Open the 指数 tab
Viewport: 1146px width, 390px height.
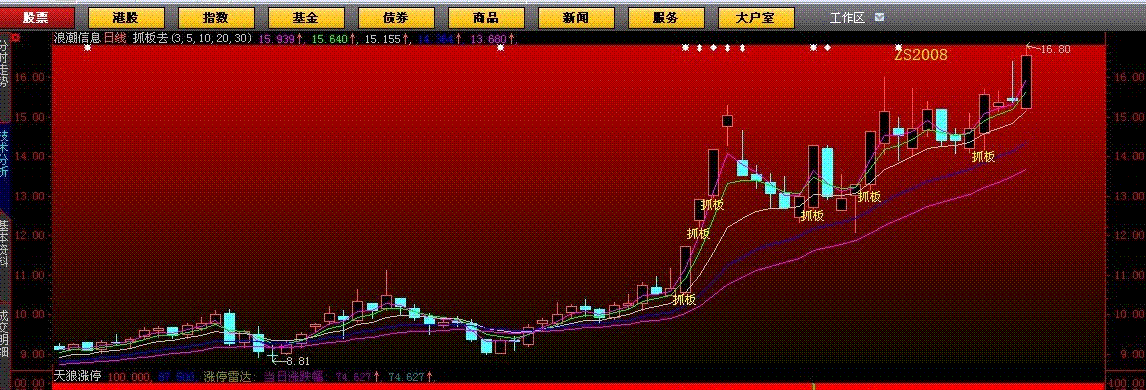[x=216, y=18]
